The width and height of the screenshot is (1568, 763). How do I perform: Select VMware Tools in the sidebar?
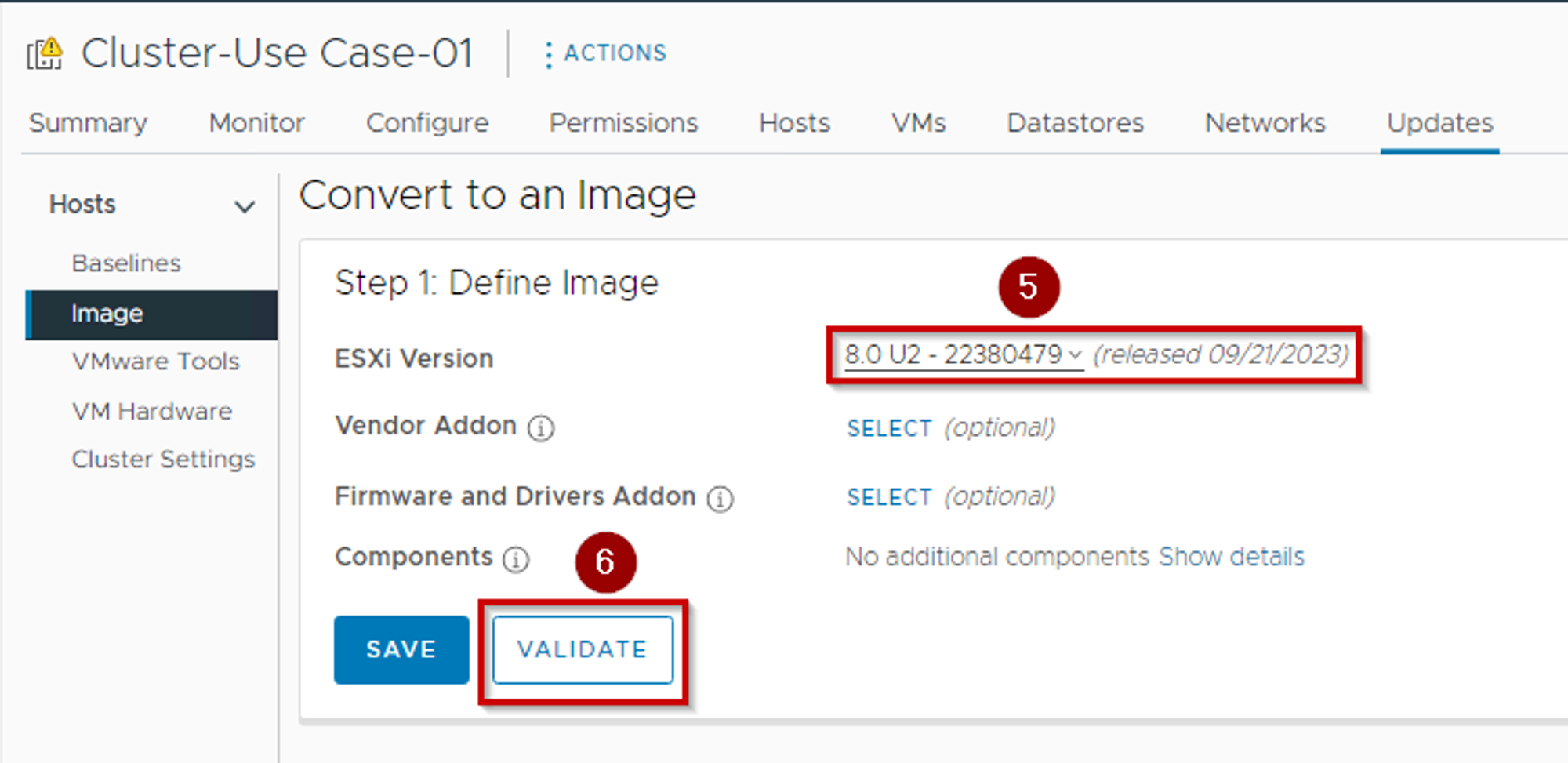(155, 362)
